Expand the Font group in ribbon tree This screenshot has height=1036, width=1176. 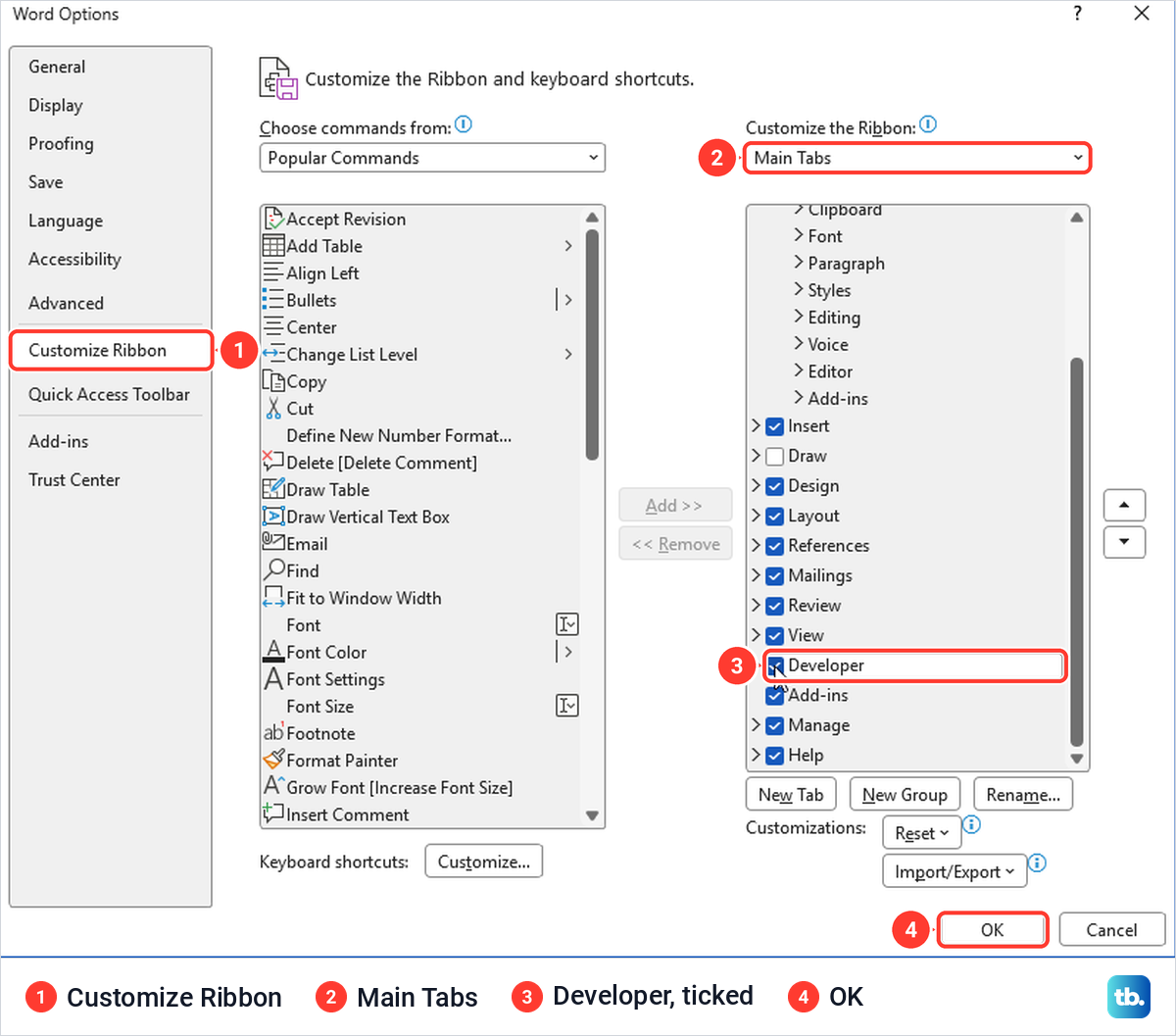coord(799,235)
